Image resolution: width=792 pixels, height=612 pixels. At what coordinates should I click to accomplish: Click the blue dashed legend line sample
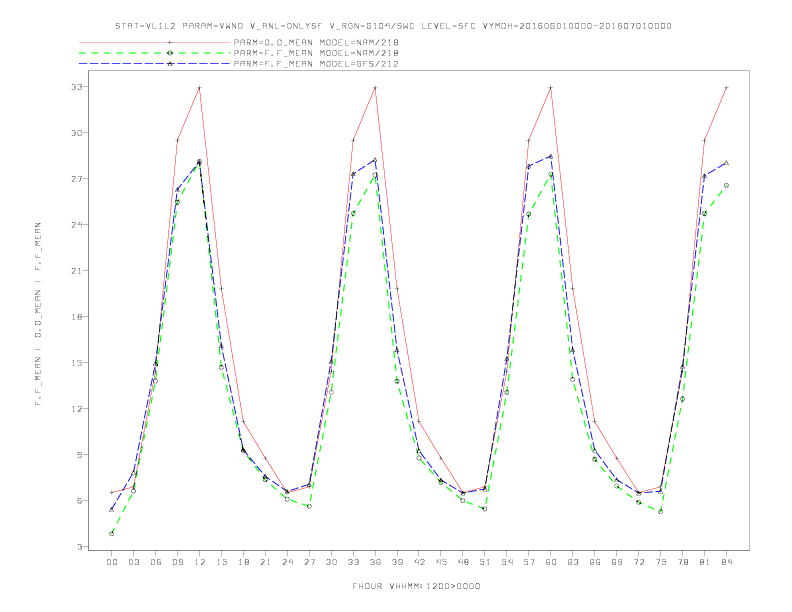pyautogui.click(x=155, y=64)
